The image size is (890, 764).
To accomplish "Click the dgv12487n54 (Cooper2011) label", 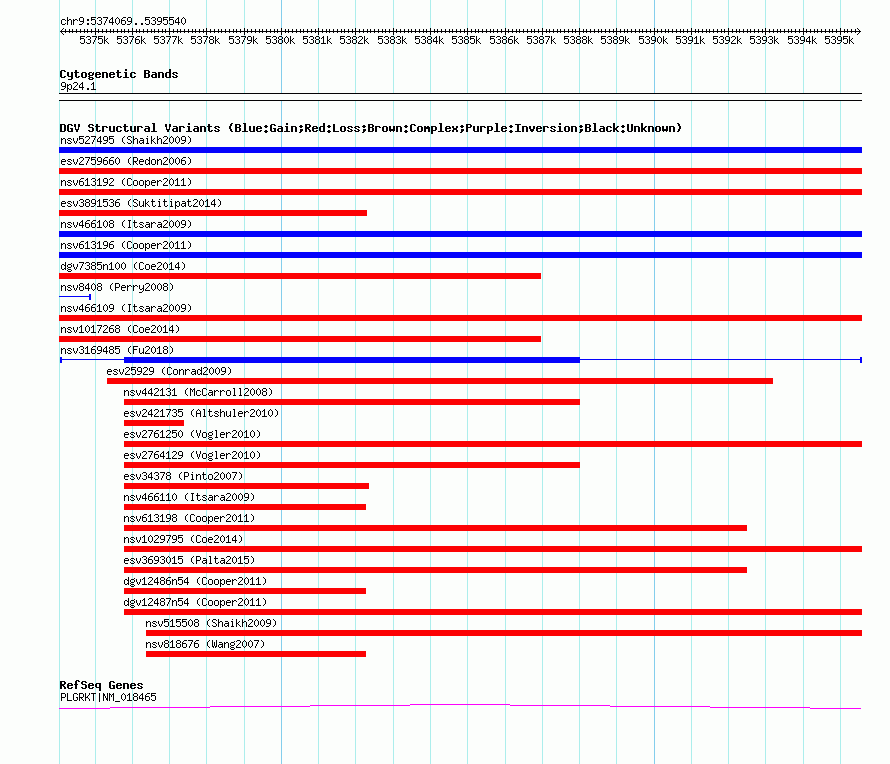I will (195, 602).
